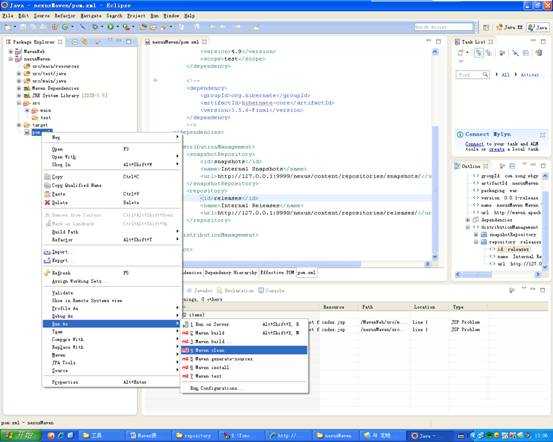Click the Export icon in context menu
553x442 pixels.
47,261
